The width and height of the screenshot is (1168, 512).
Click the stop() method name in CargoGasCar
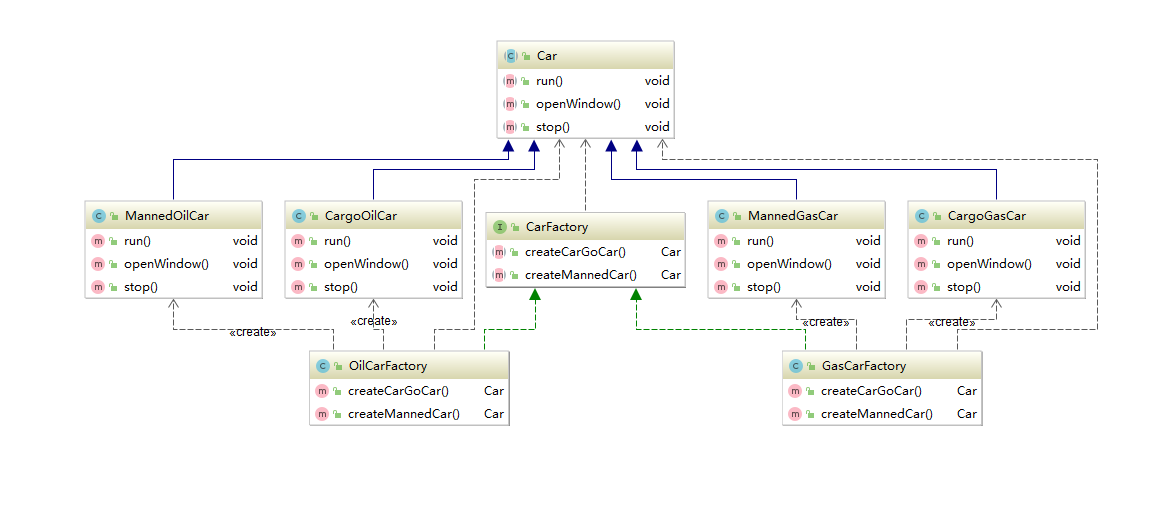click(x=964, y=287)
